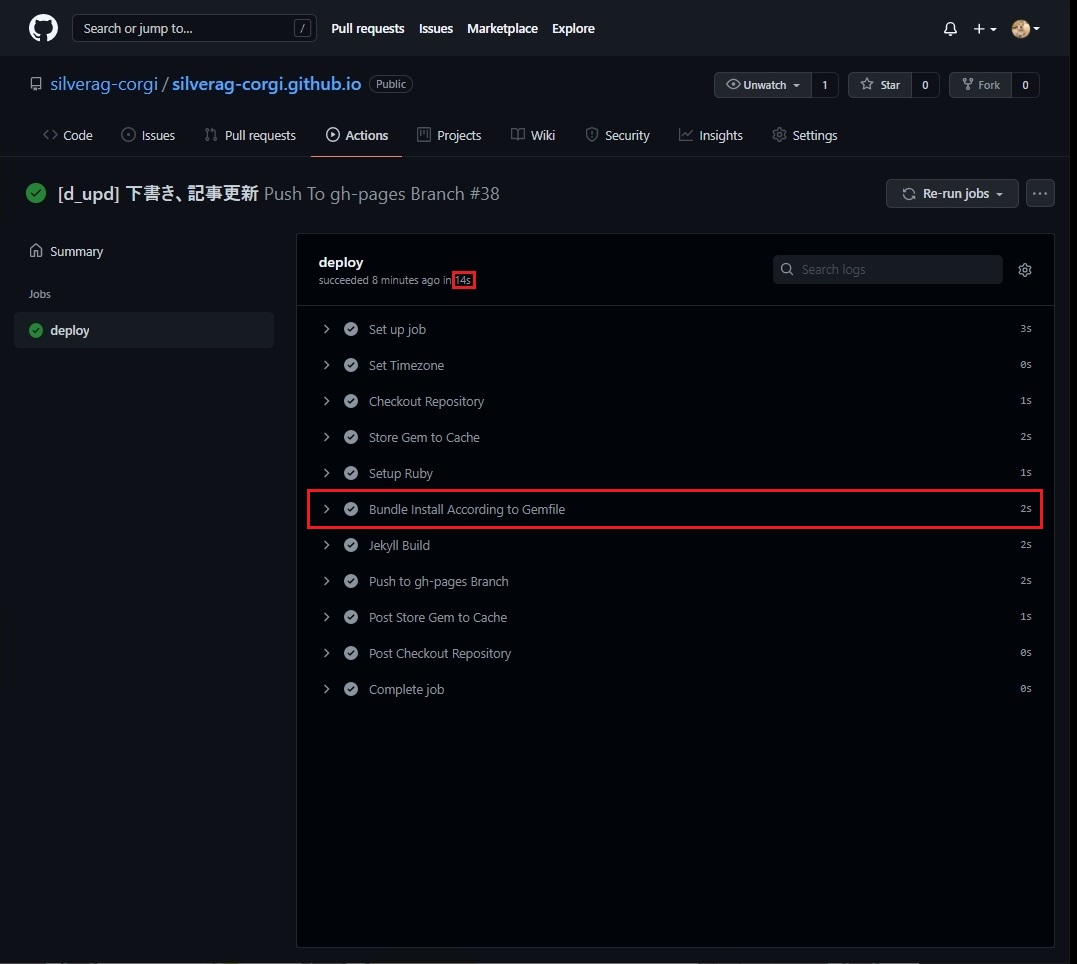Go to the workflow Summary page
This screenshot has height=964, width=1077.
pos(76,251)
